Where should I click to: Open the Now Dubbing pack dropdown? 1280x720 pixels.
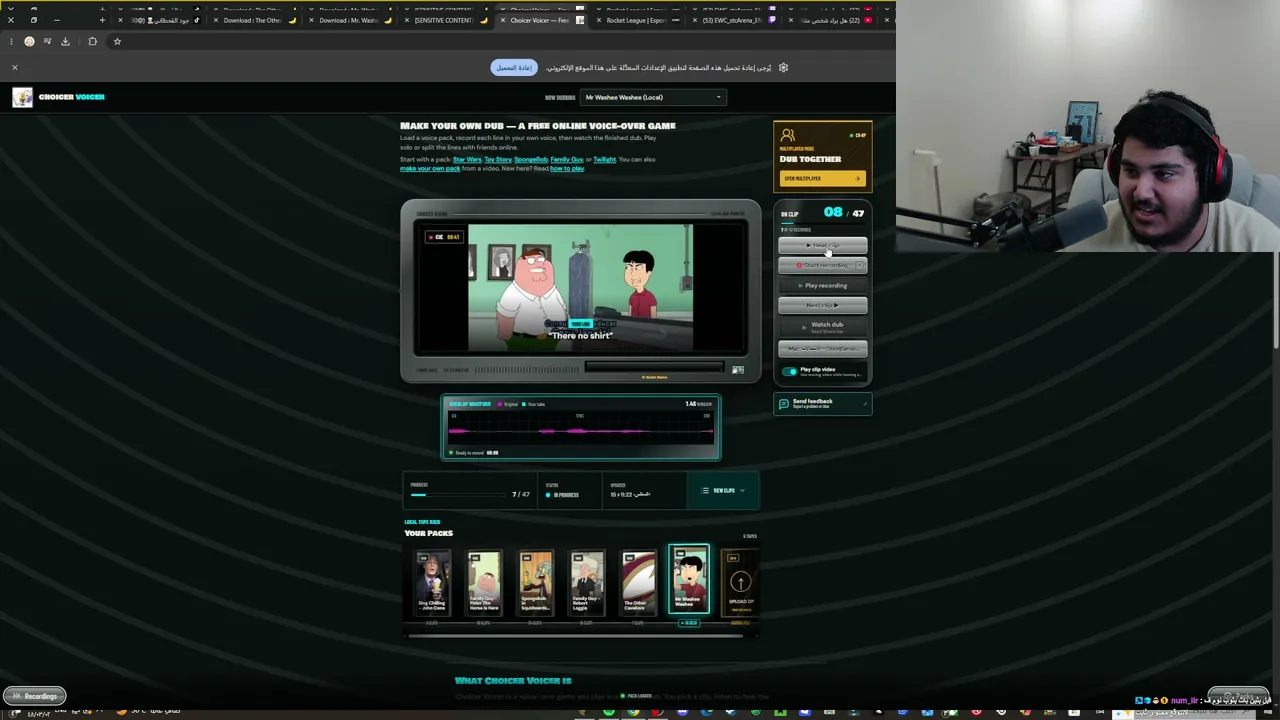[x=652, y=97]
